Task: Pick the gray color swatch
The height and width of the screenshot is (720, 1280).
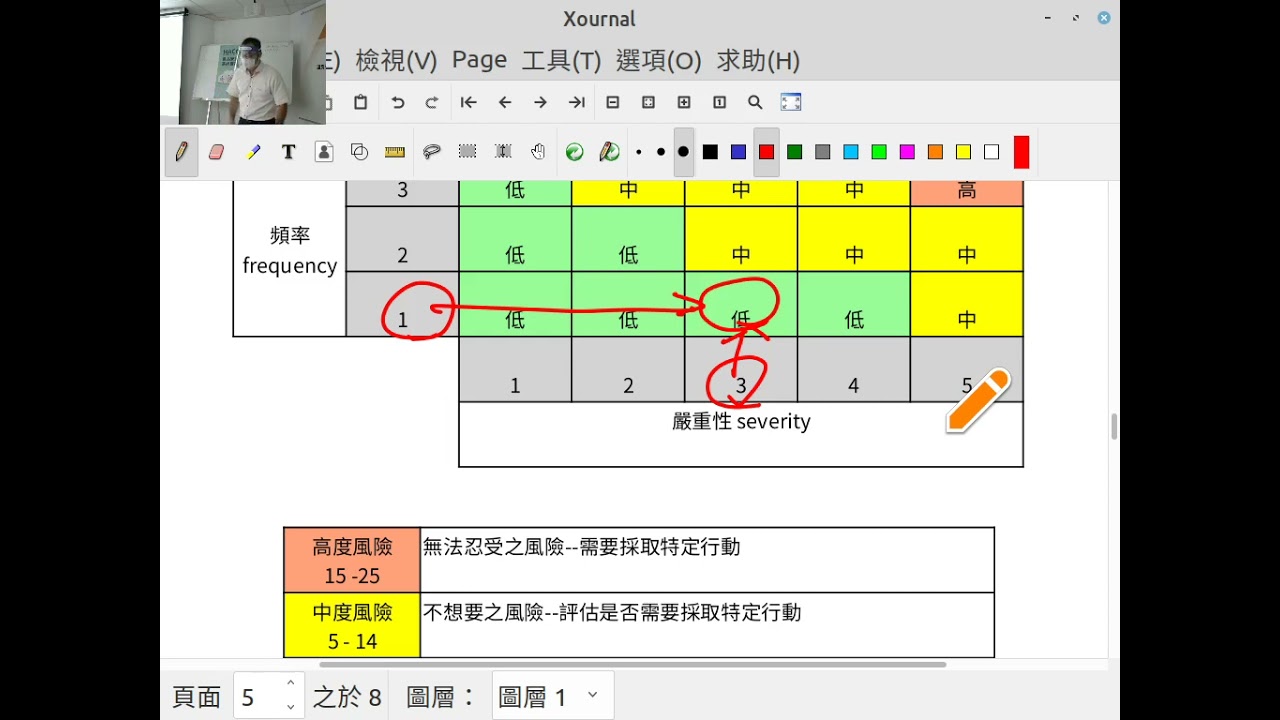Action: pos(823,152)
